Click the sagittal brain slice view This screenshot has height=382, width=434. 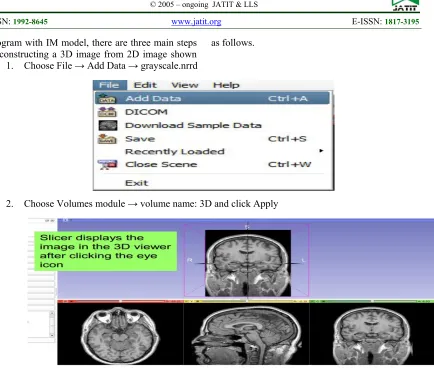246,334
